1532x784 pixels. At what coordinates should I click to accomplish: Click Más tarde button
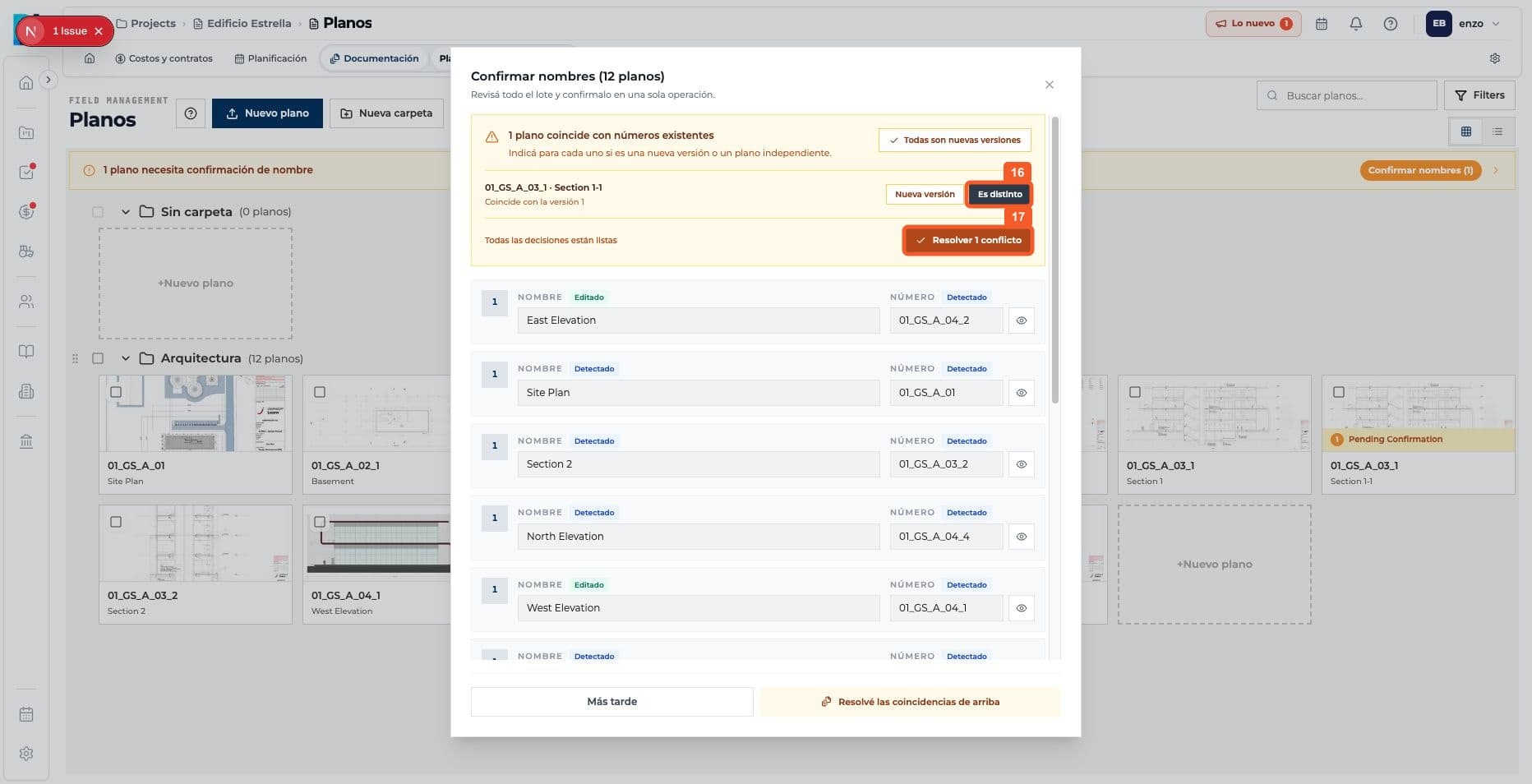tap(612, 702)
